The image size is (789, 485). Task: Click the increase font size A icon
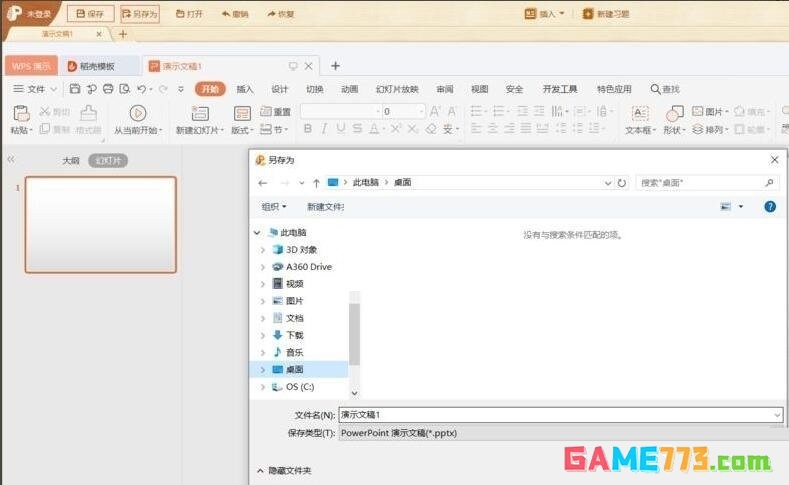[x=435, y=111]
